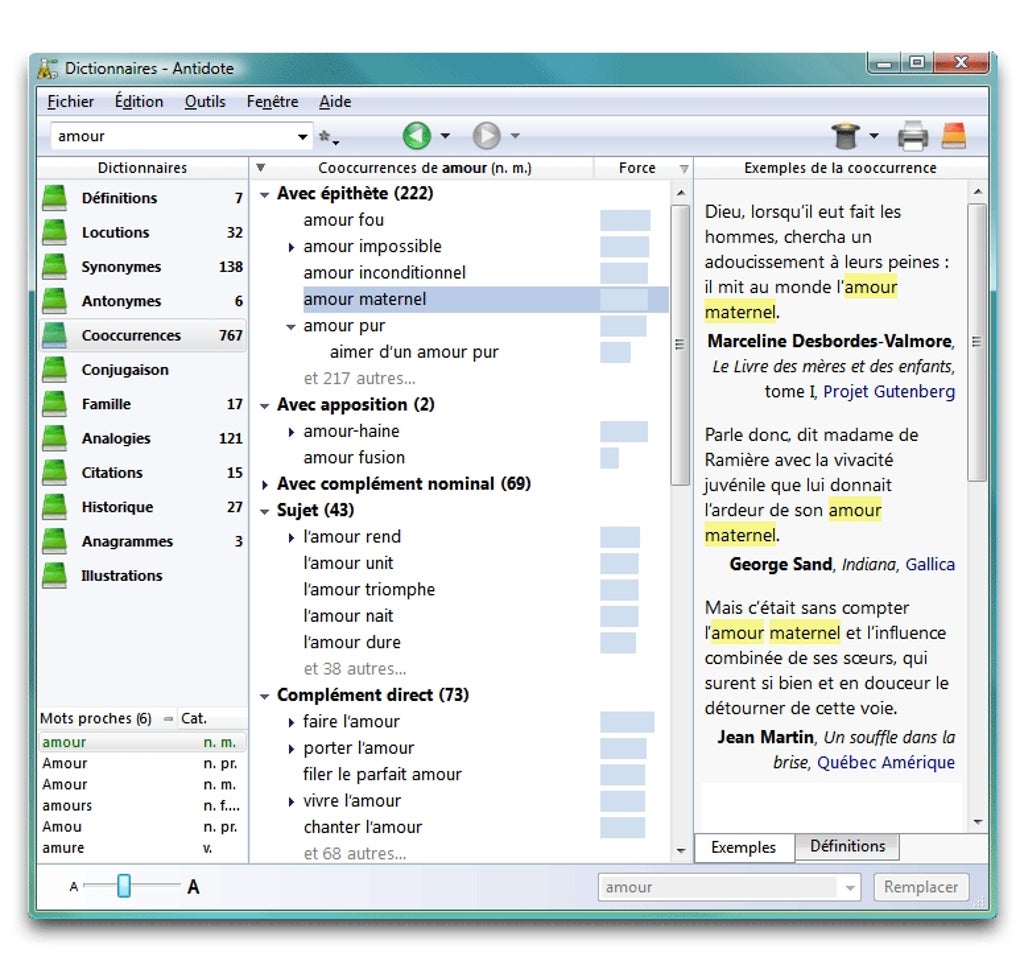The width and height of the screenshot is (1020, 965).
Task: Open the Conjugaison book icon
Action: tap(54, 370)
